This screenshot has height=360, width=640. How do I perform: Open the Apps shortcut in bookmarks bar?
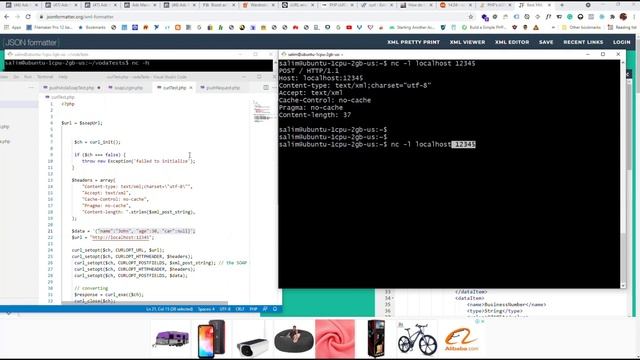pyautogui.click(x=13, y=27)
